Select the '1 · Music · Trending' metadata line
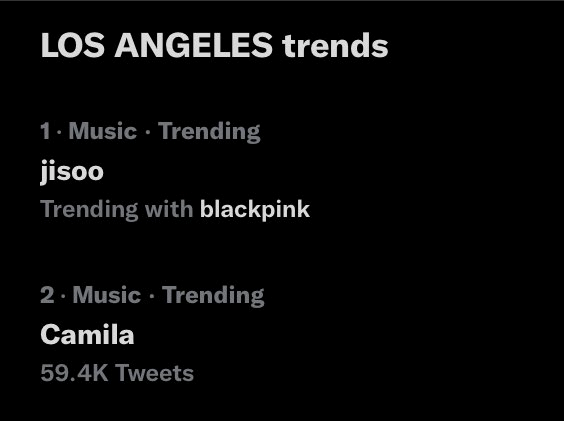This screenshot has width=564, height=421. pyautogui.click(x=150, y=132)
